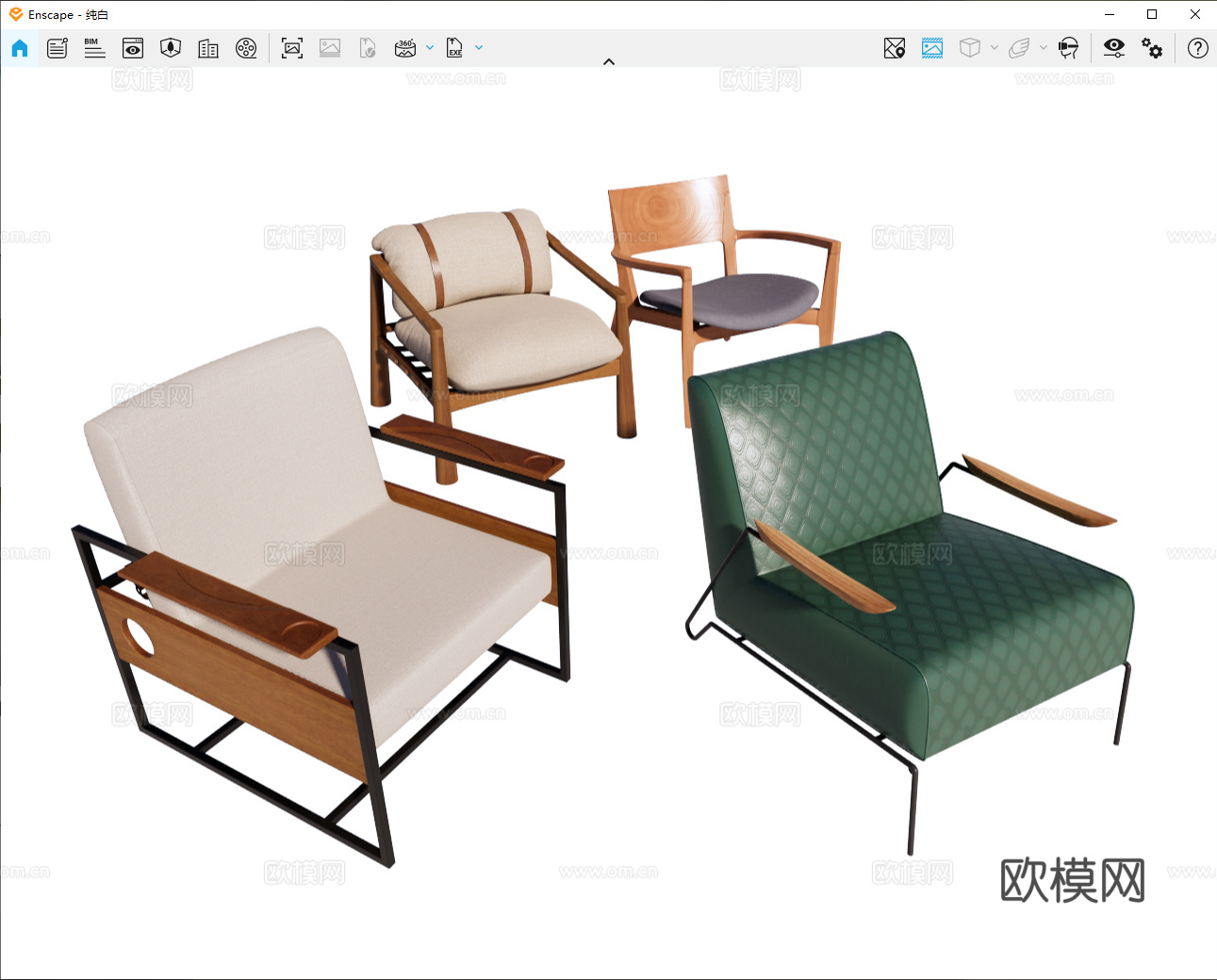Click the Projection mode cube icon
1217x980 pixels.
click(970, 48)
